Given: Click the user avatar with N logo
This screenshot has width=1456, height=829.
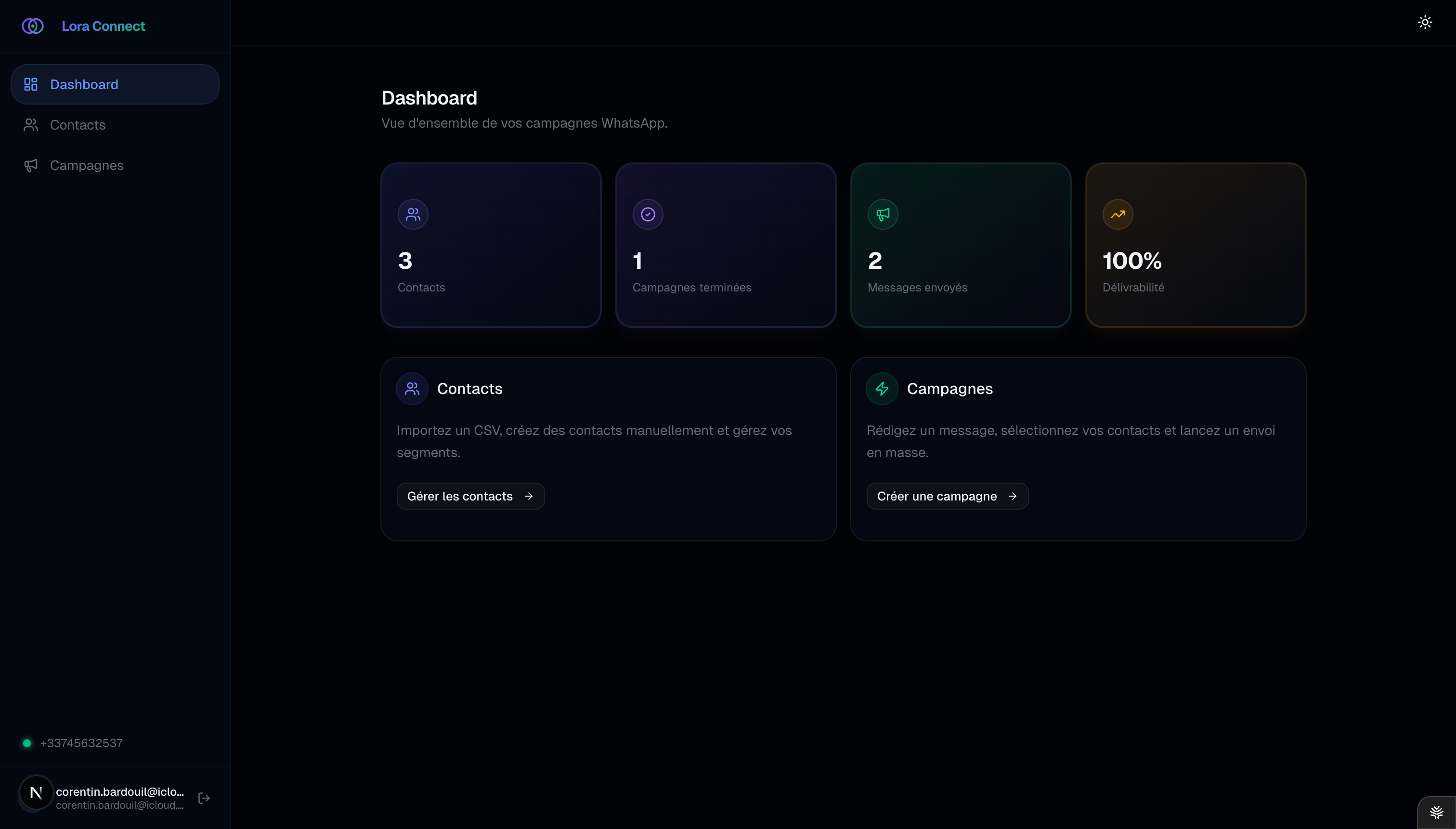Looking at the screenshot, I should pos(36,792).
